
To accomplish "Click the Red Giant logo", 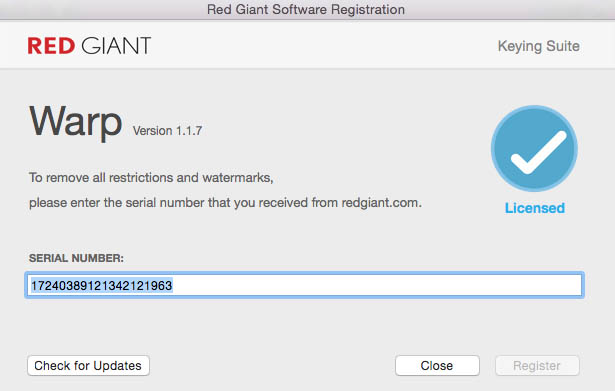I will pyautogui.click(x=89, y=45).
